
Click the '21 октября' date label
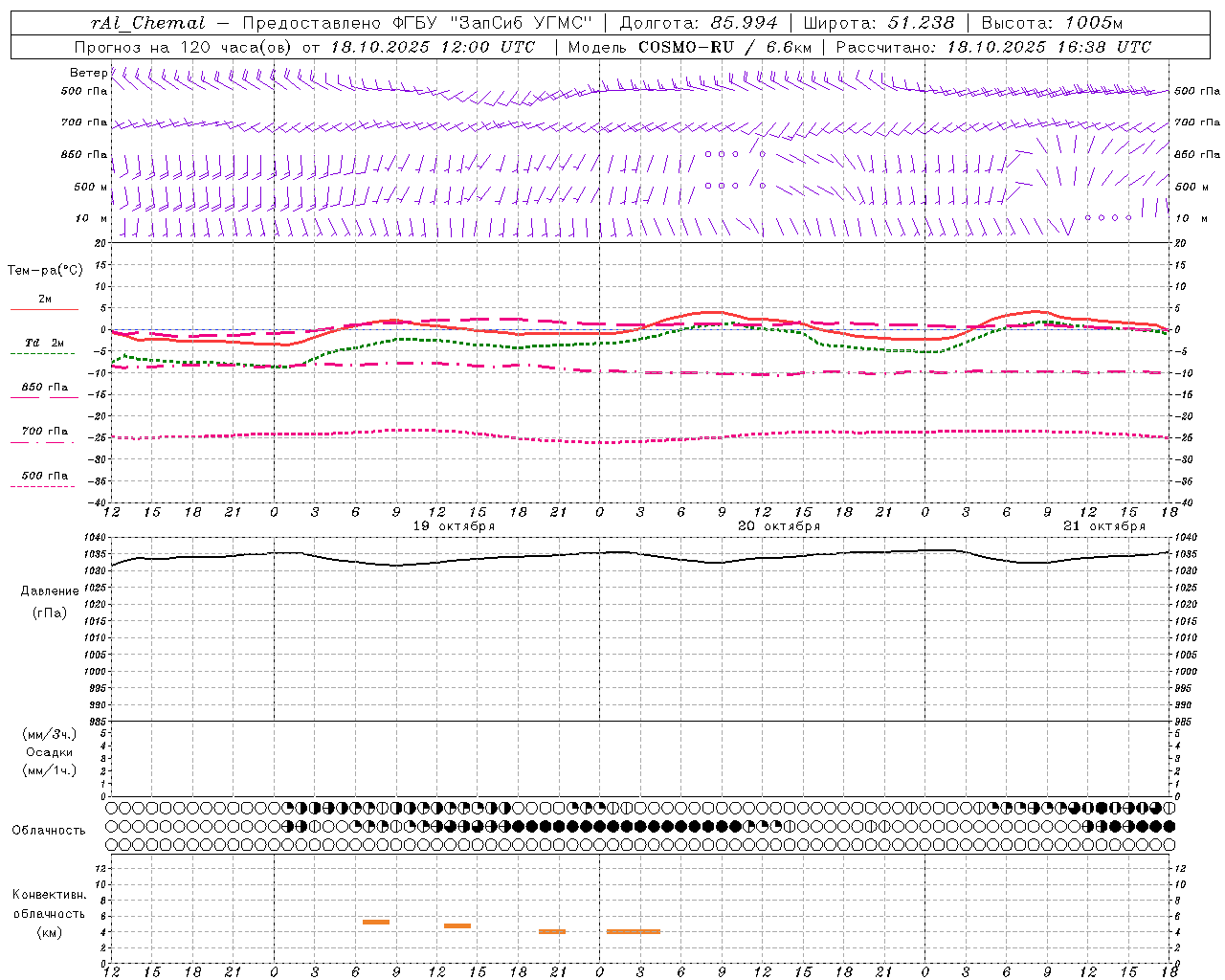tap(1104, 526)
